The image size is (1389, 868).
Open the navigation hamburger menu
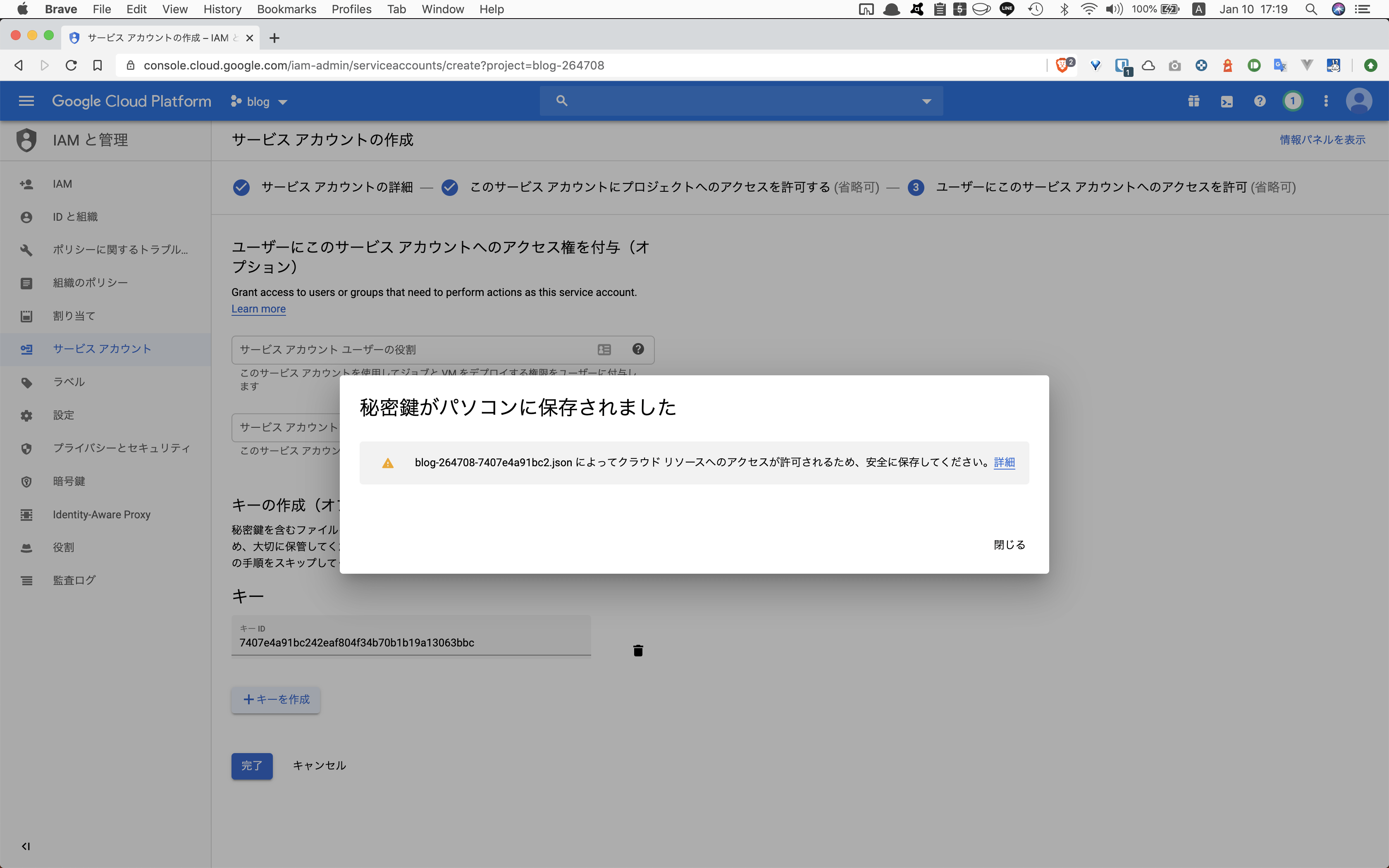[26, 100]
